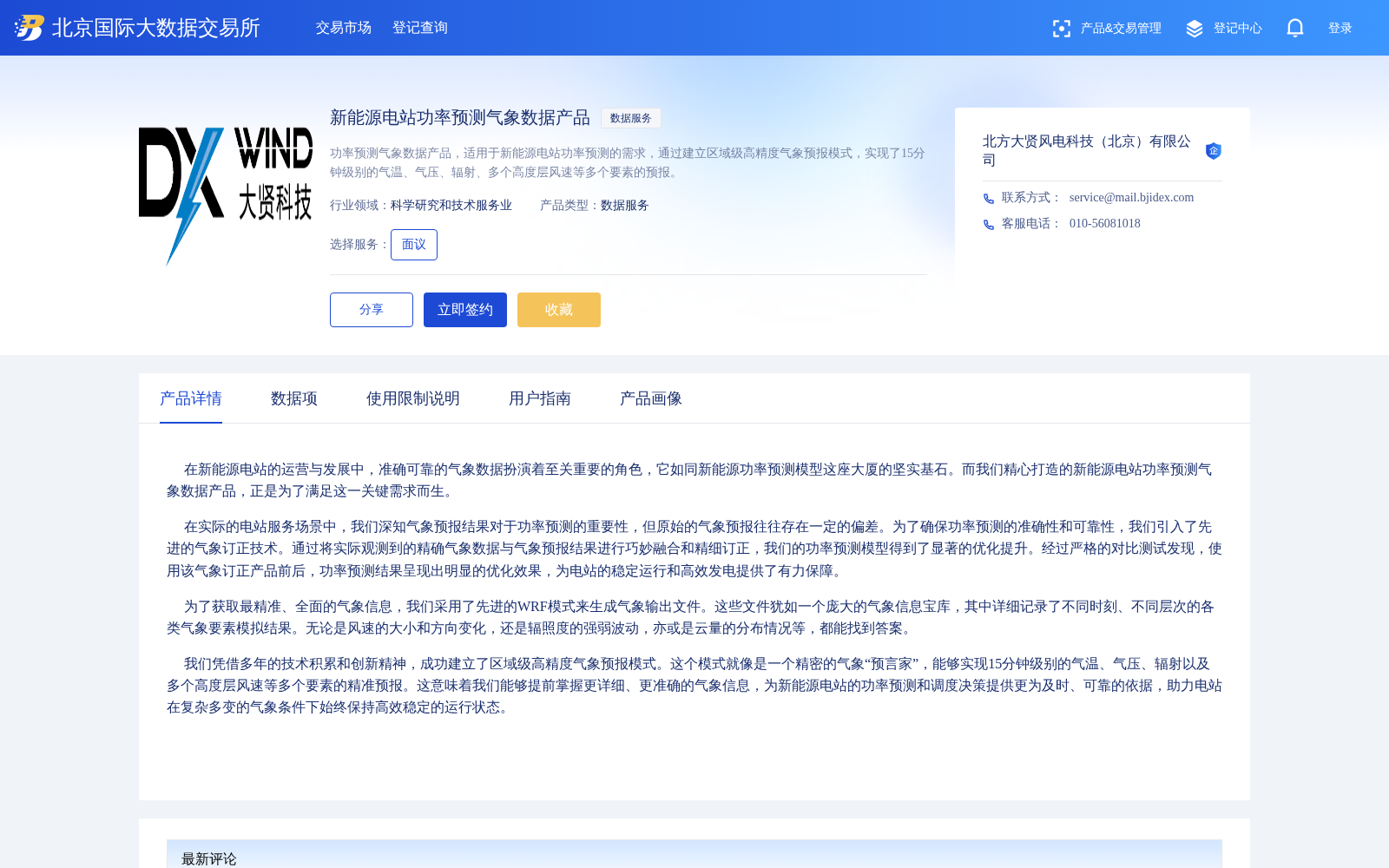1389x868 pixels.
Task: Select the 面议 service option
Action: point(414,245)
